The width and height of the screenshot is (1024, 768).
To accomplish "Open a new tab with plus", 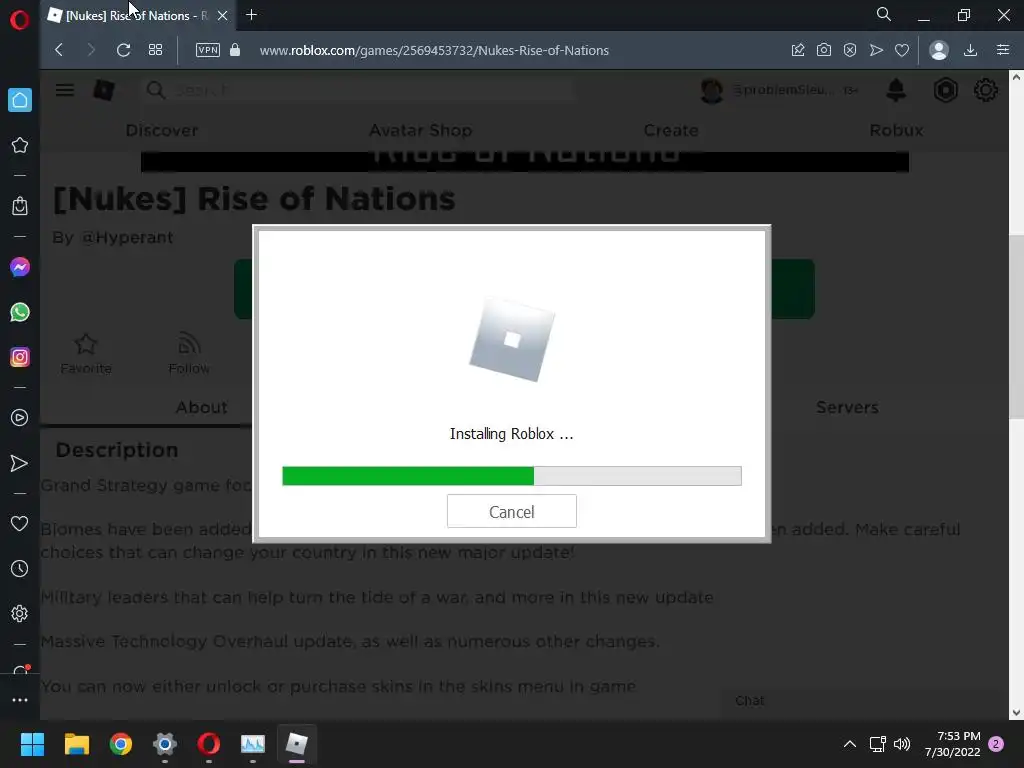I will pos(251,14).
